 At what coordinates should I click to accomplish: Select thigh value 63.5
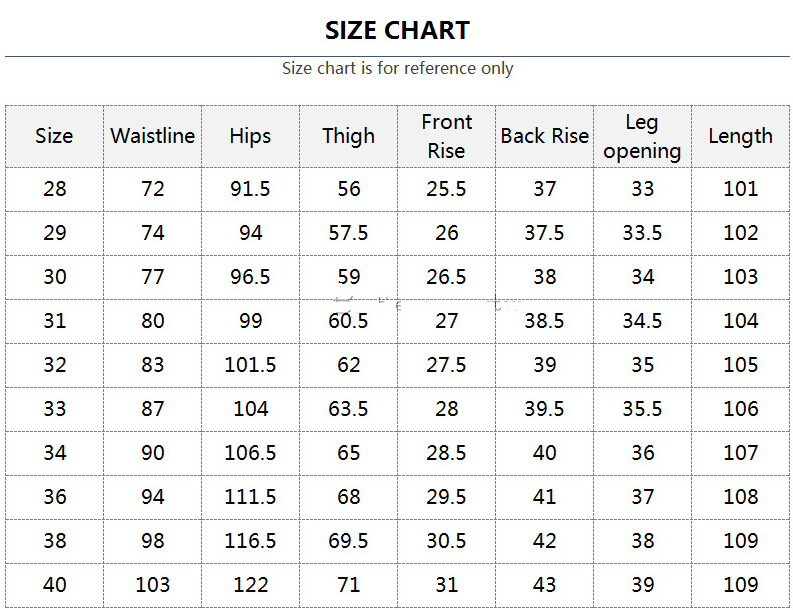[348, 409]
